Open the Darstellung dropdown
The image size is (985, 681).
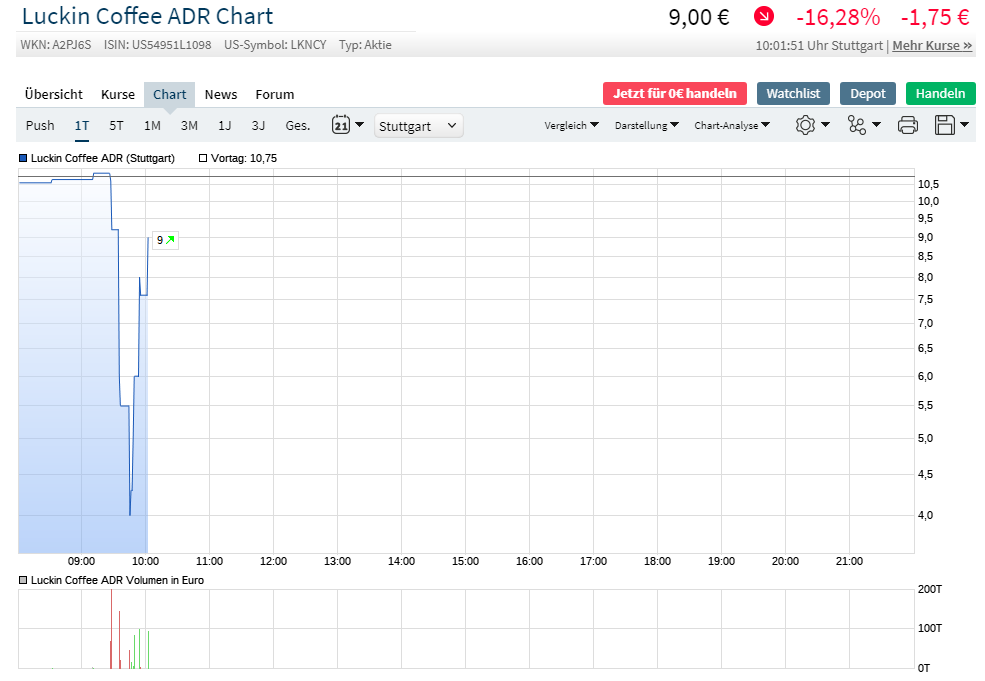point(646,125)
